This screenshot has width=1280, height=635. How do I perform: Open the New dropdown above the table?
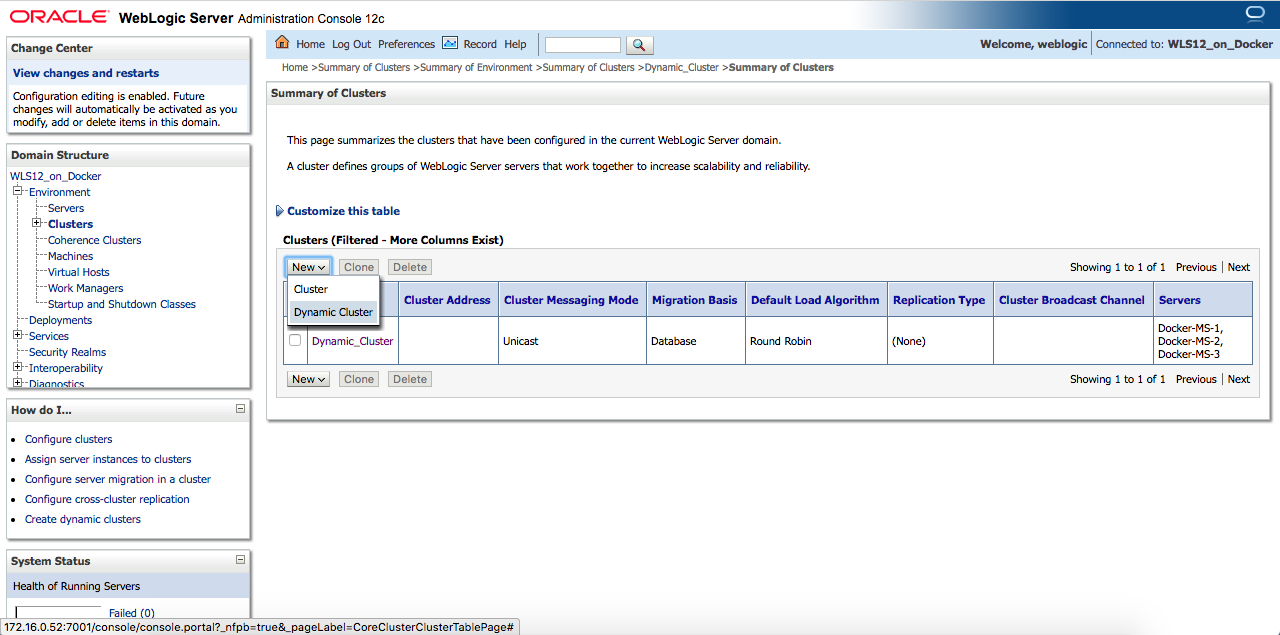(308, 267)
